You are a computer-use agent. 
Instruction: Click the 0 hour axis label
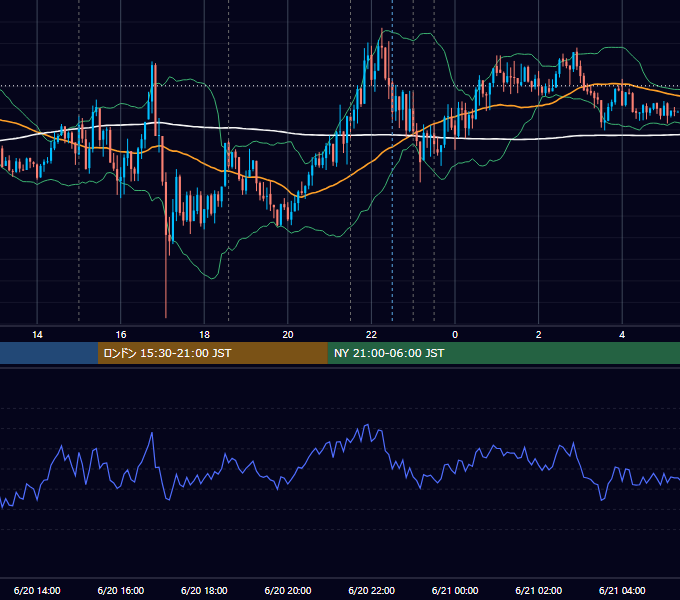coord(455,335)
